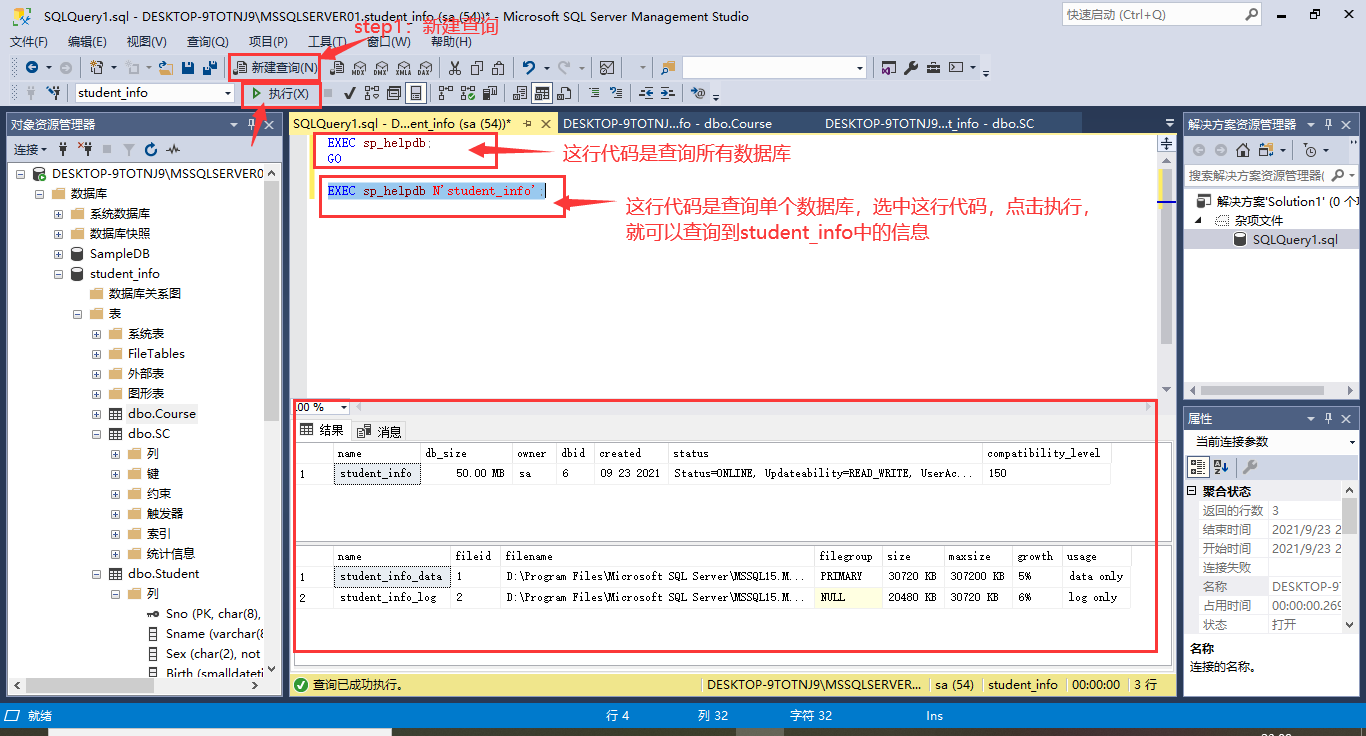Click Disconnect icon in Object Explorer toolbar
The width and height of the screenshot is (1366, 736).
(85, 149)
